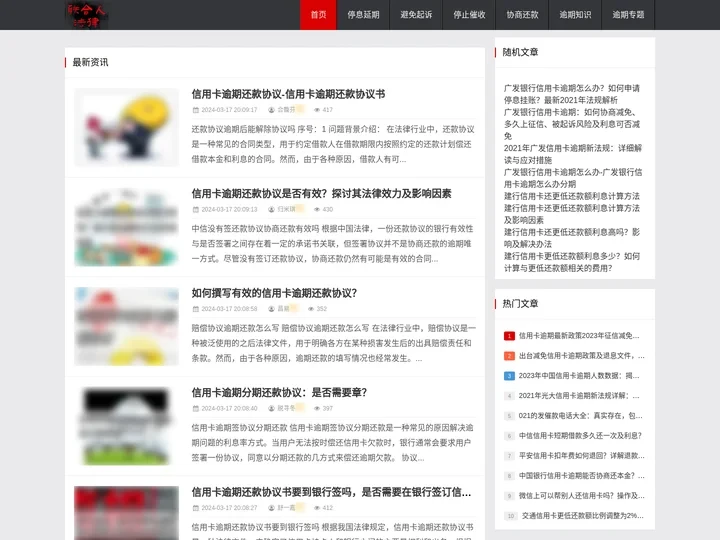Click calendar icon beside 2024-03-17 20:08:58
720x540 pixels.
pos(196,309)
